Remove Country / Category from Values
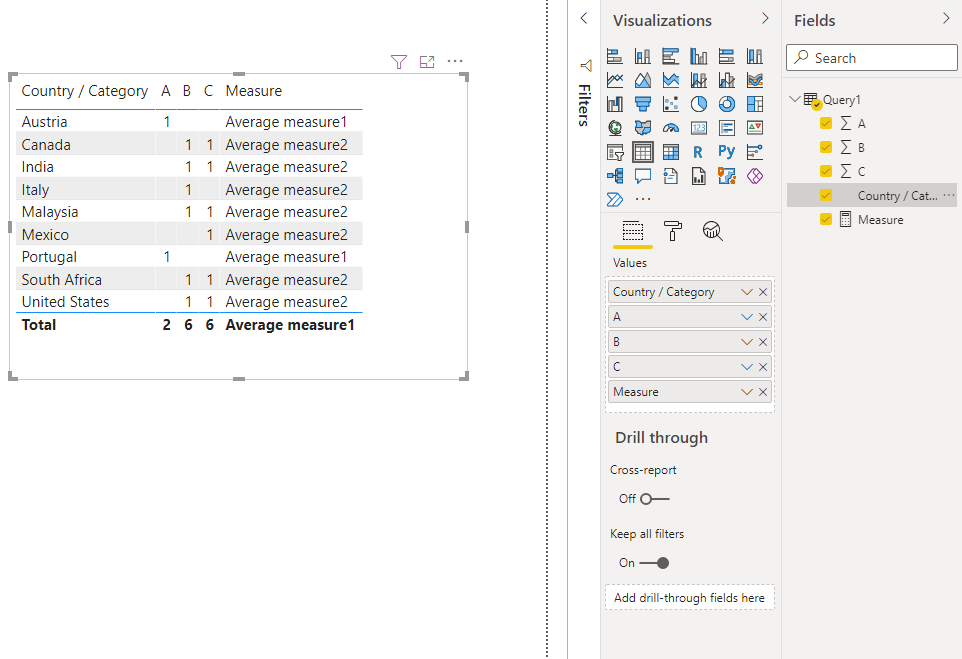This screenshot has height=659, width=962. point(763,292)
